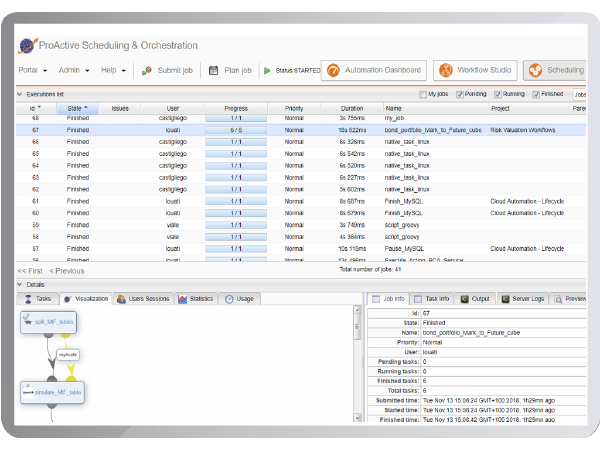Click the split_MtF_tables task node icon
The height and width of the screenshot is (450, 600).
pos(27,319)
